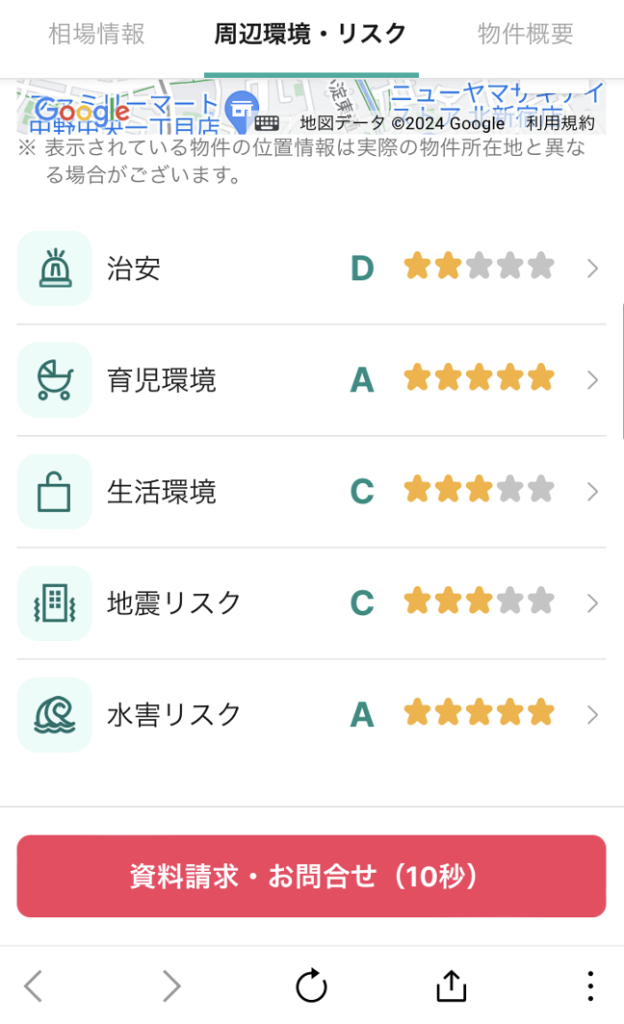The image size is (624, 1024).
Task: Open the browser share icon
Action: pyautogui.click(x=452, y=986)
